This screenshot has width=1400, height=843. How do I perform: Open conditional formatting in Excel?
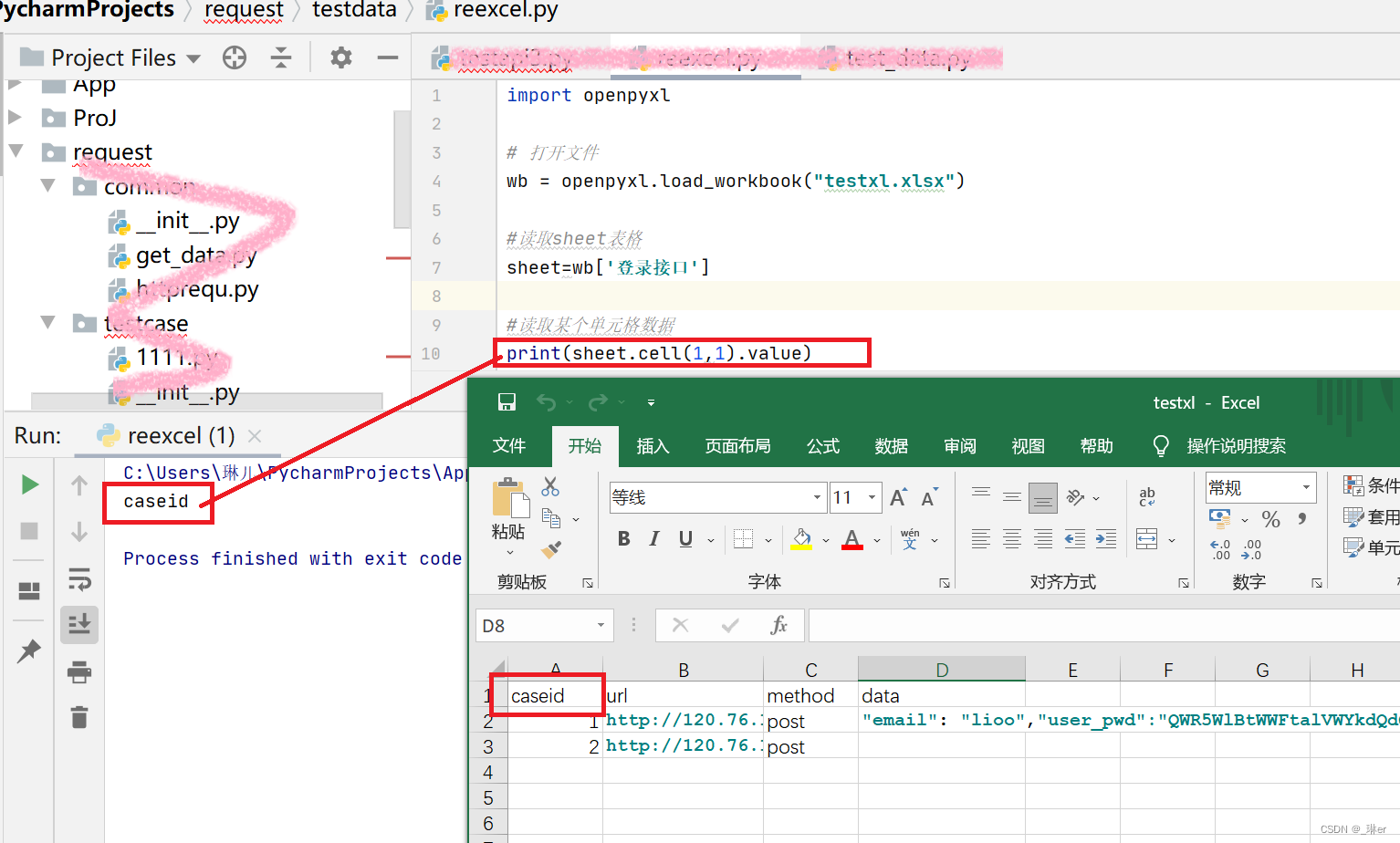[1369, 485]
